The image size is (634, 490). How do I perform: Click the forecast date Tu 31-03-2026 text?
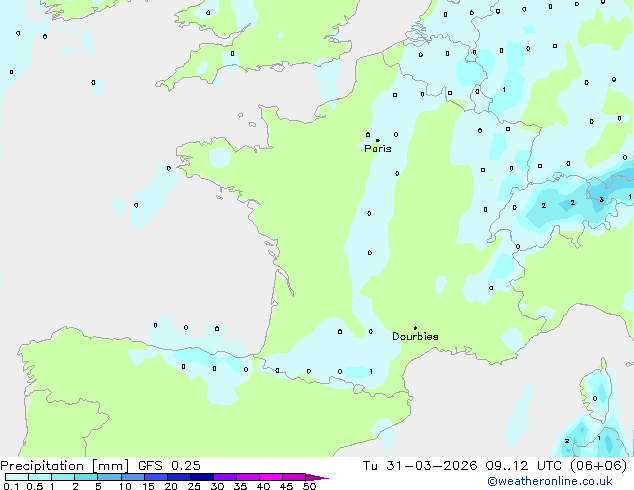coord(420,466)
